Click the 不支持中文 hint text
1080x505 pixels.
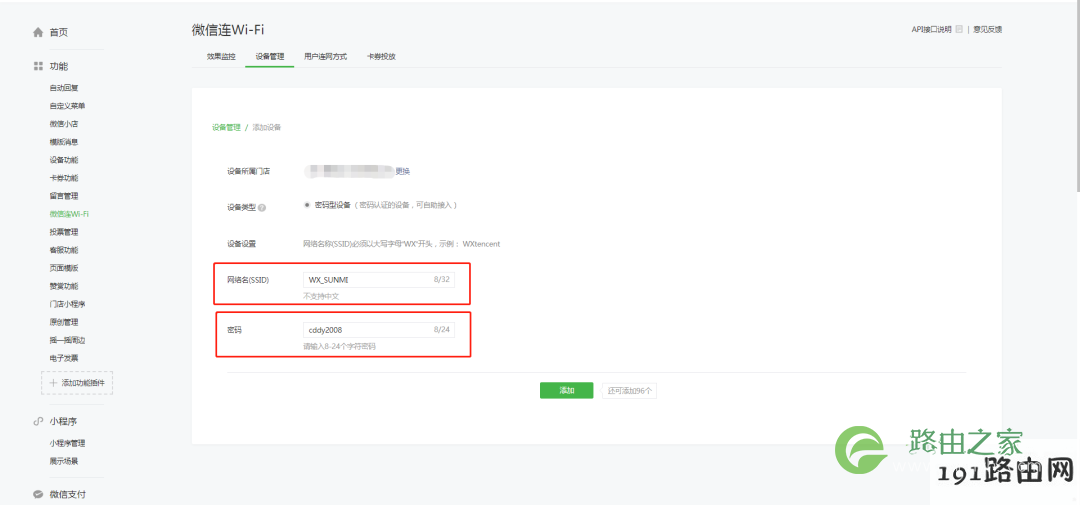(321, 296)
